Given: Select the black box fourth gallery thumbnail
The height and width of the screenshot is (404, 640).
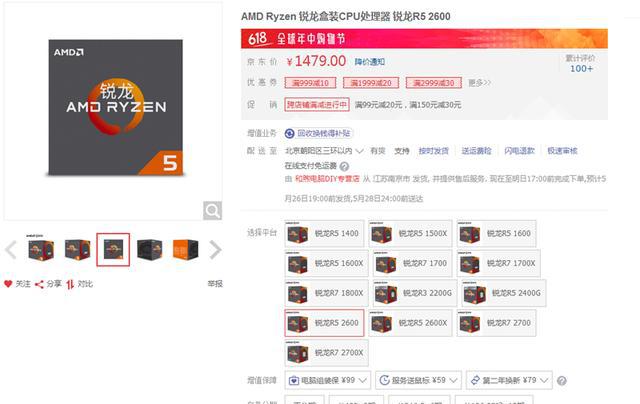Looking at the screenshot, I should 149,249.
